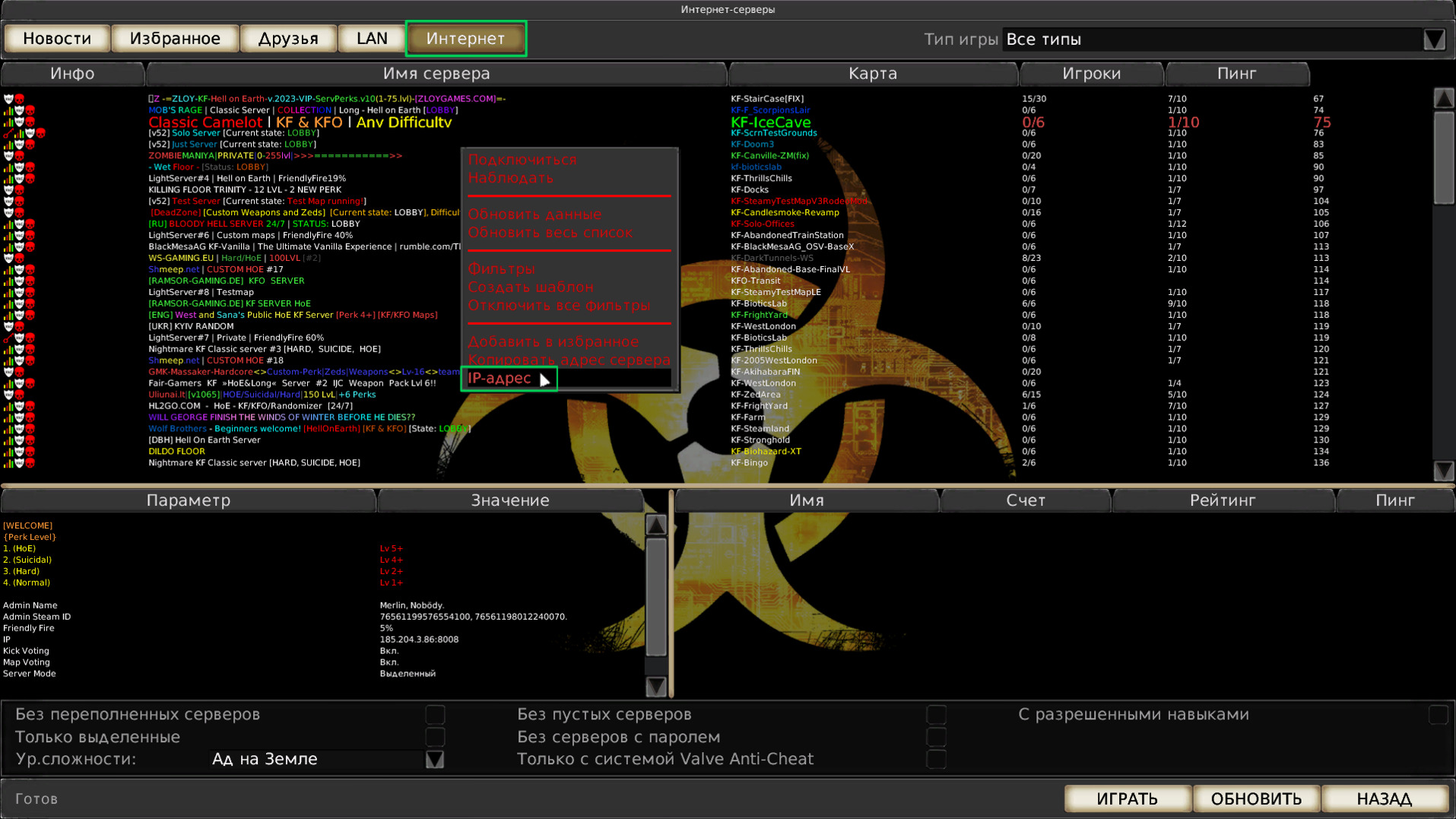Screen dimensions: 1456x819
Task: Click the parameters list scroll-up arrow
Action: (x=655, y=525)
